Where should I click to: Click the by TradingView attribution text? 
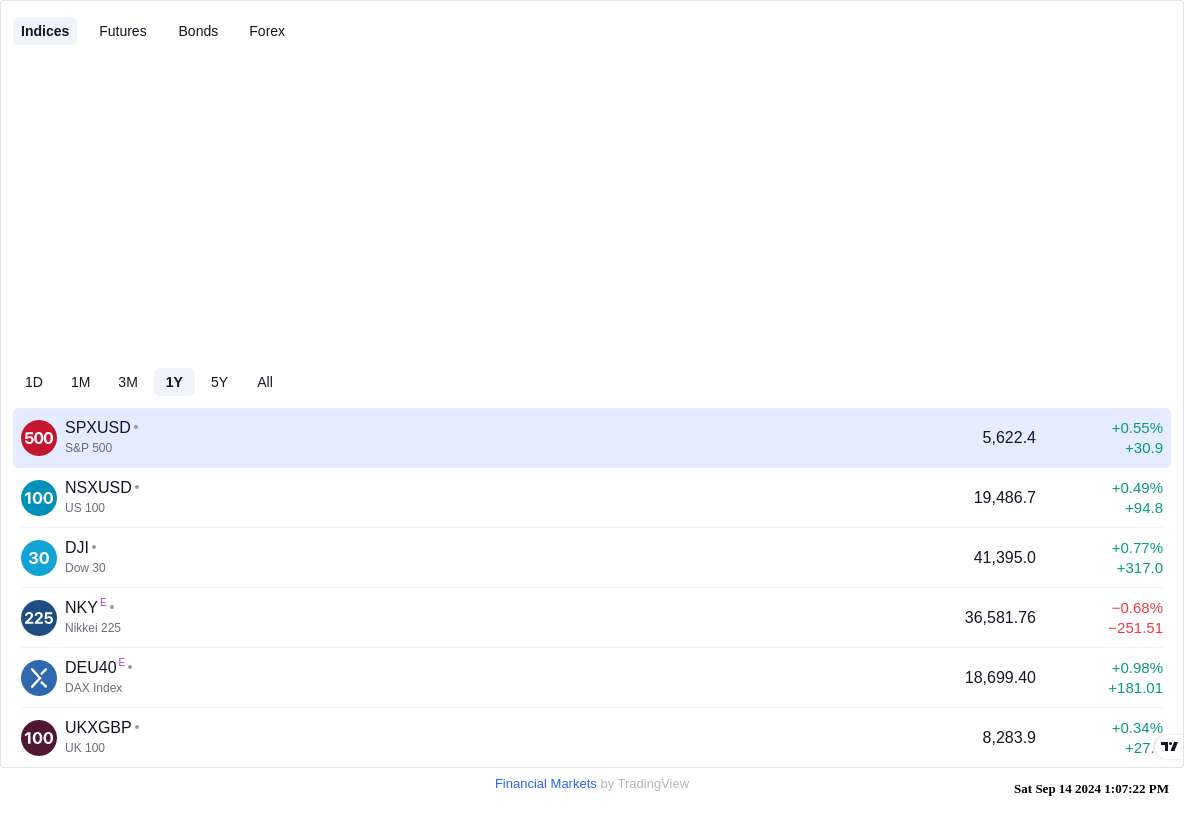click(x=645, y=784)
